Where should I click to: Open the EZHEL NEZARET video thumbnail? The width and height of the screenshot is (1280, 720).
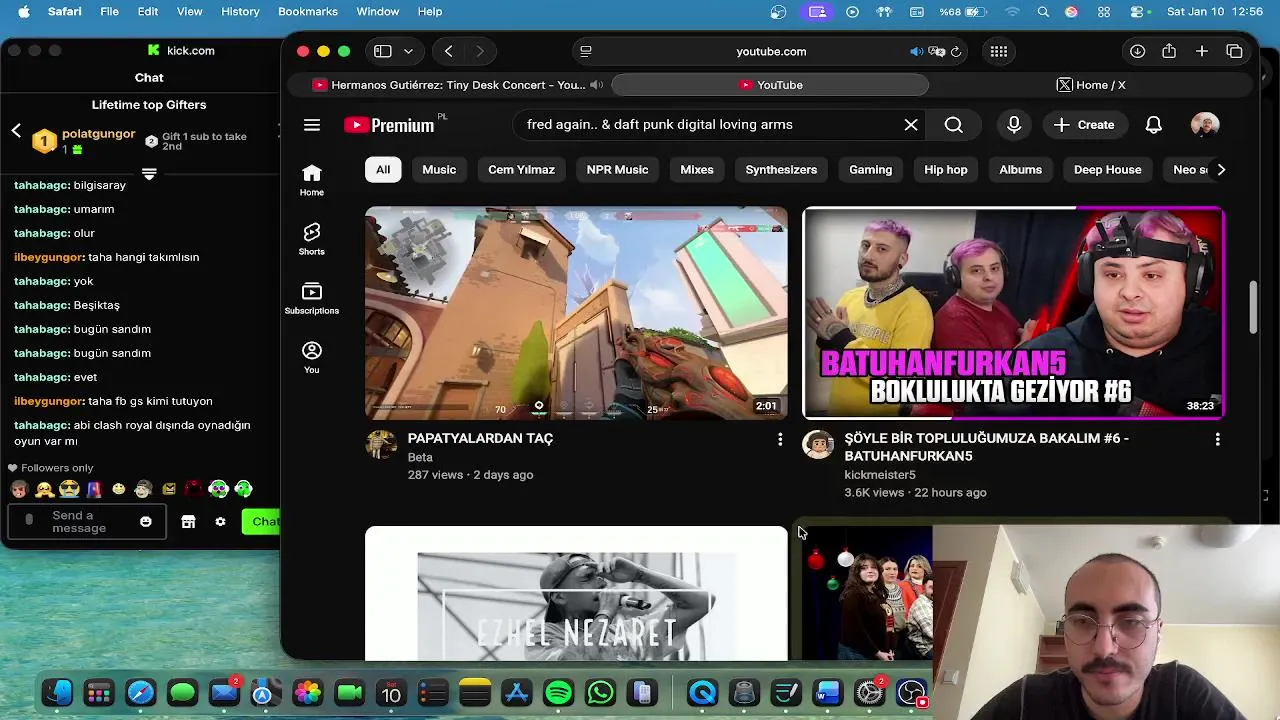pyautogui.click(x=576, y=594)
